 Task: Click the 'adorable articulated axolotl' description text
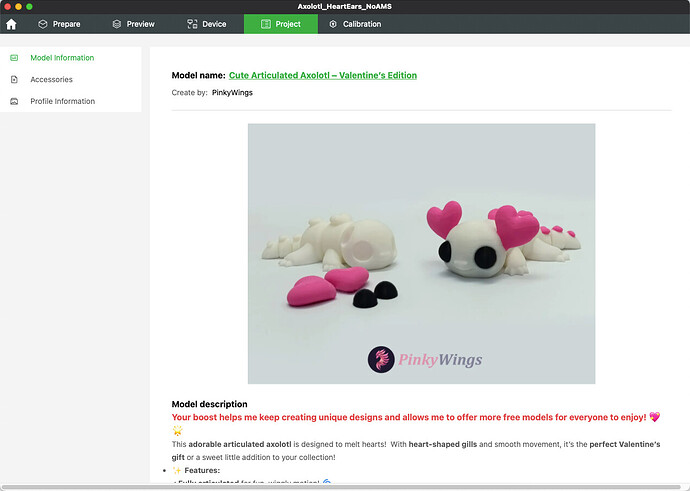pyautogui.click(x=240, y=444)
